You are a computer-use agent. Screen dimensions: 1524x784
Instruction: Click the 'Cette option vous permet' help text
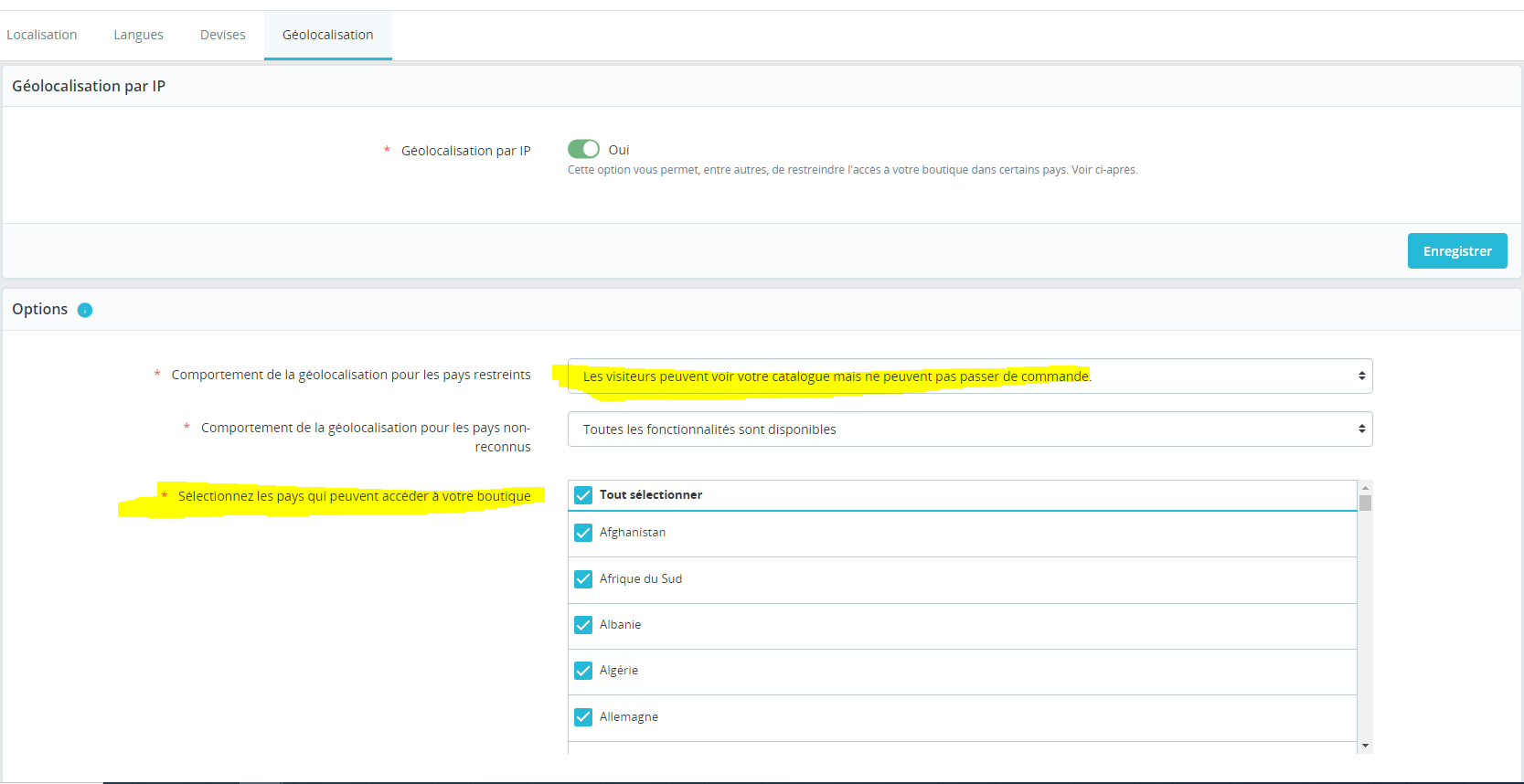pos(853,170)
